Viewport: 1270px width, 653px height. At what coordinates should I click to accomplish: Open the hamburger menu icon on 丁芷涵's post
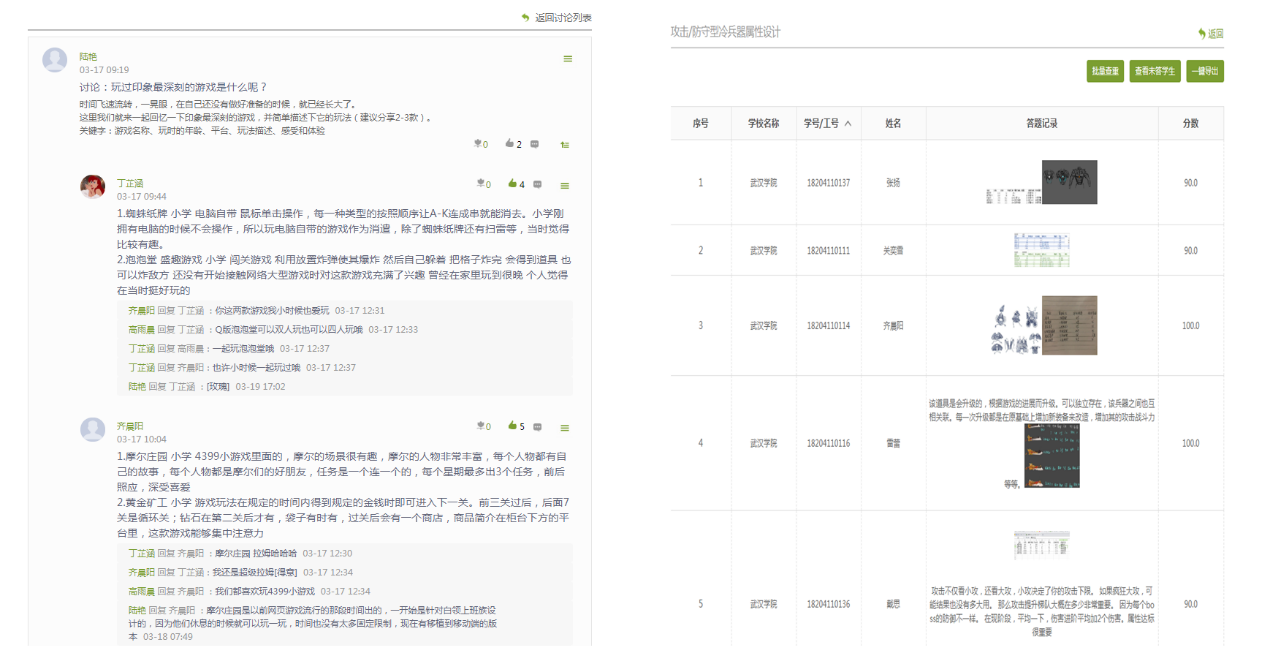coord(565,183)
